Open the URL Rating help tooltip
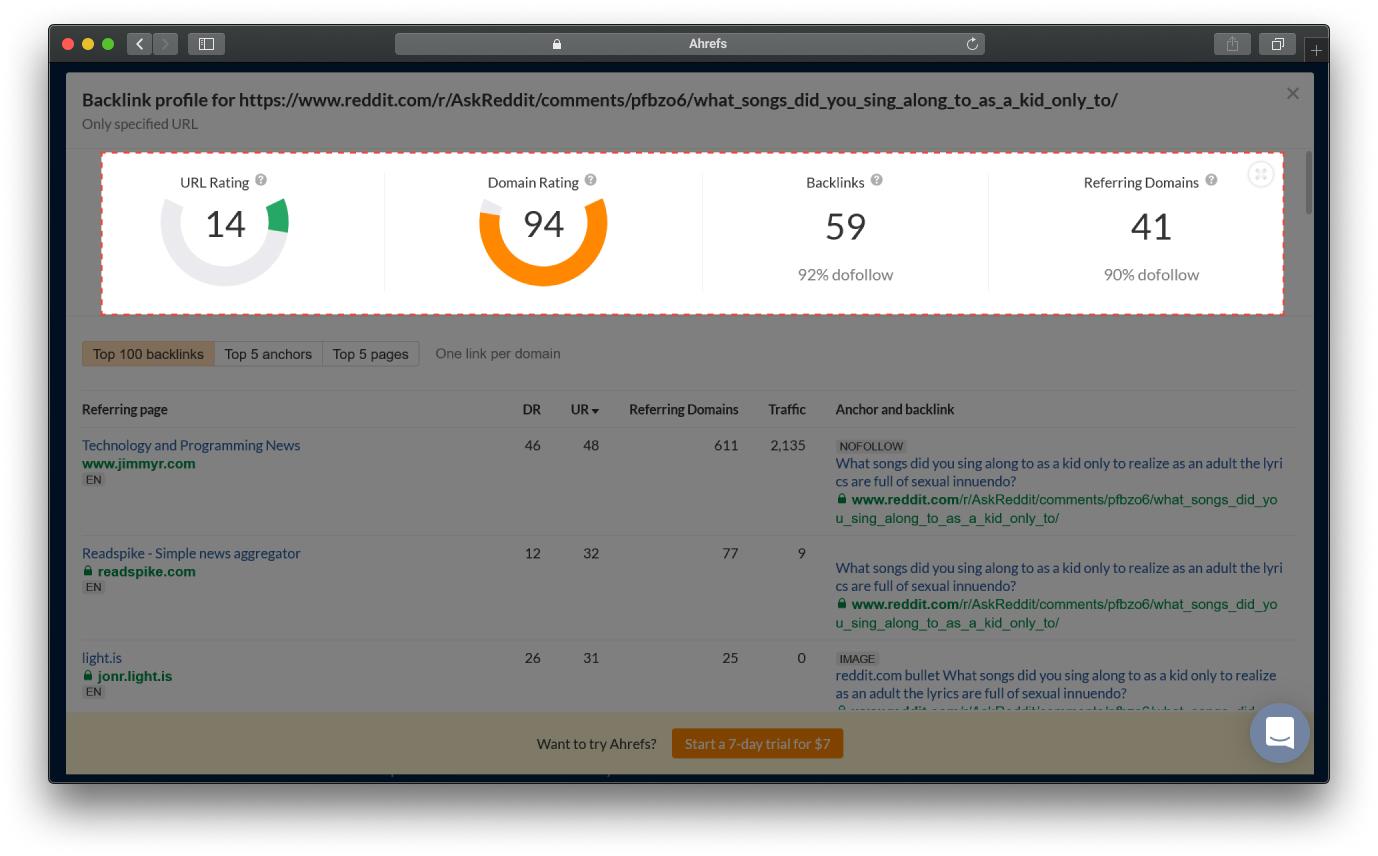This screenshot has width=1378, height=856. pyautogui.click(x=261, y=180)
